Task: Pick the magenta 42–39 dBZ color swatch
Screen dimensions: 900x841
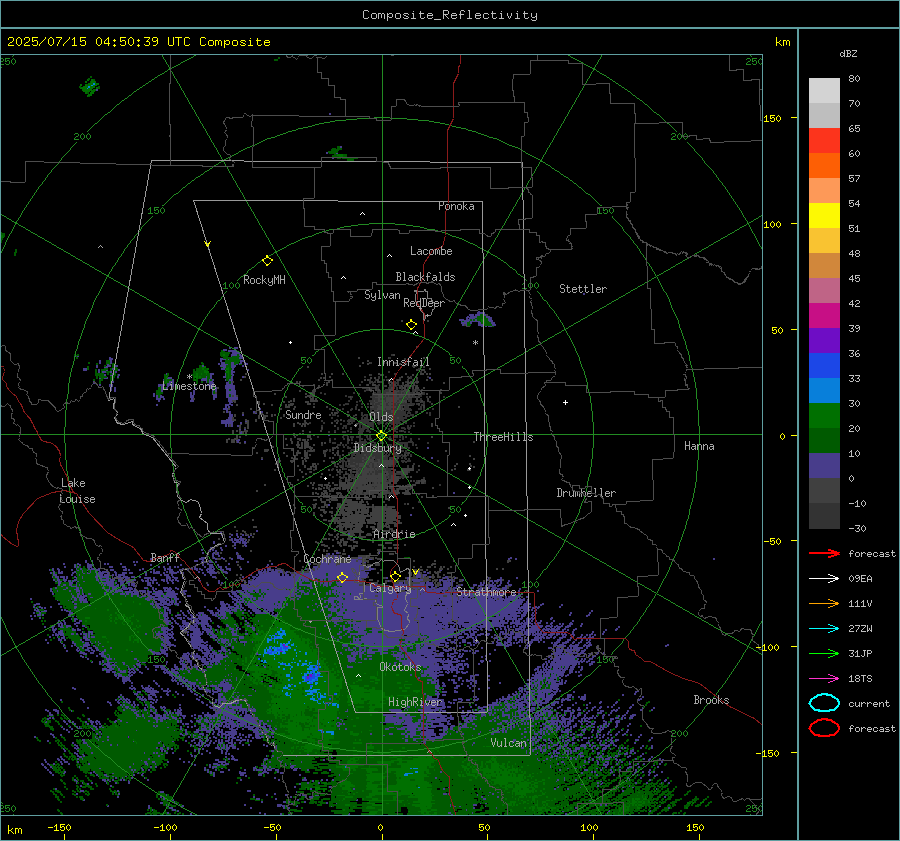Action: click(x=824, y=316)
